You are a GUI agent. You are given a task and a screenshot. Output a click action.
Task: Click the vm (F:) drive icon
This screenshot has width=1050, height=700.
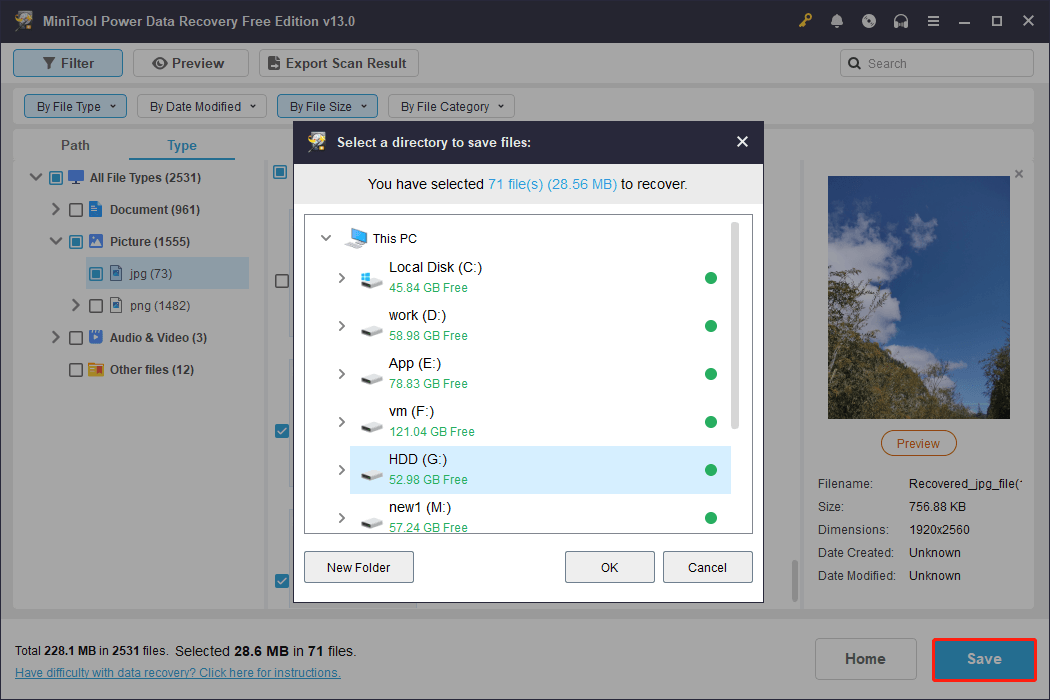pos(371,427)
